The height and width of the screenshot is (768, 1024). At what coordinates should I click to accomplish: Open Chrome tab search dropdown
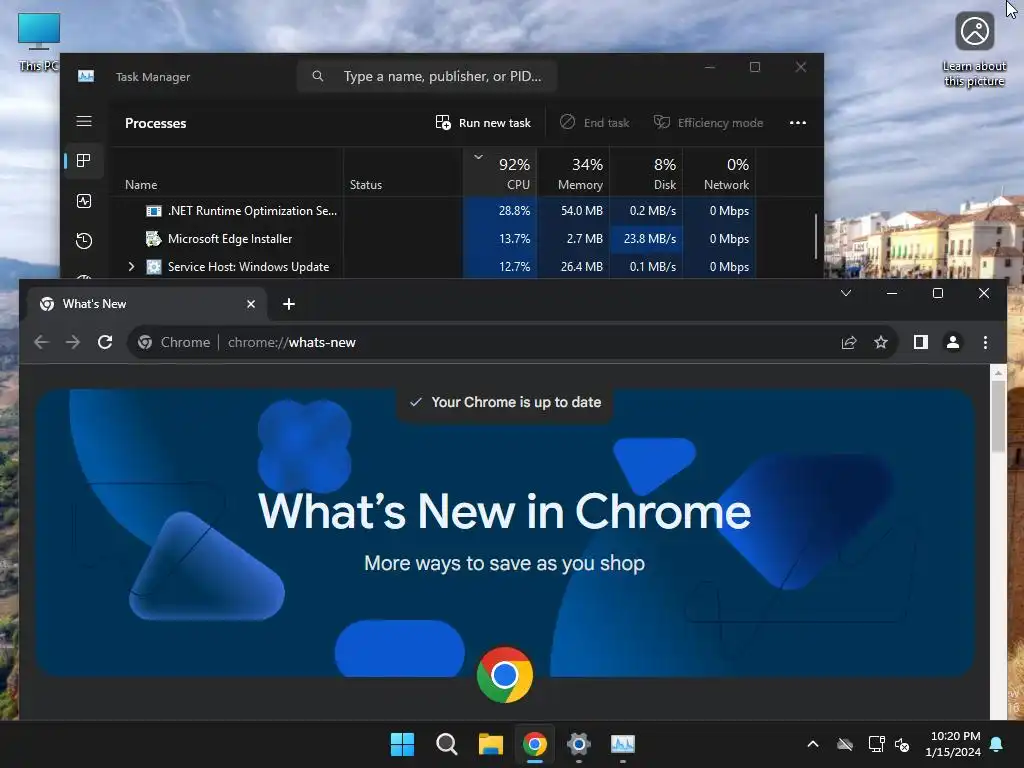tap(846, 293)
